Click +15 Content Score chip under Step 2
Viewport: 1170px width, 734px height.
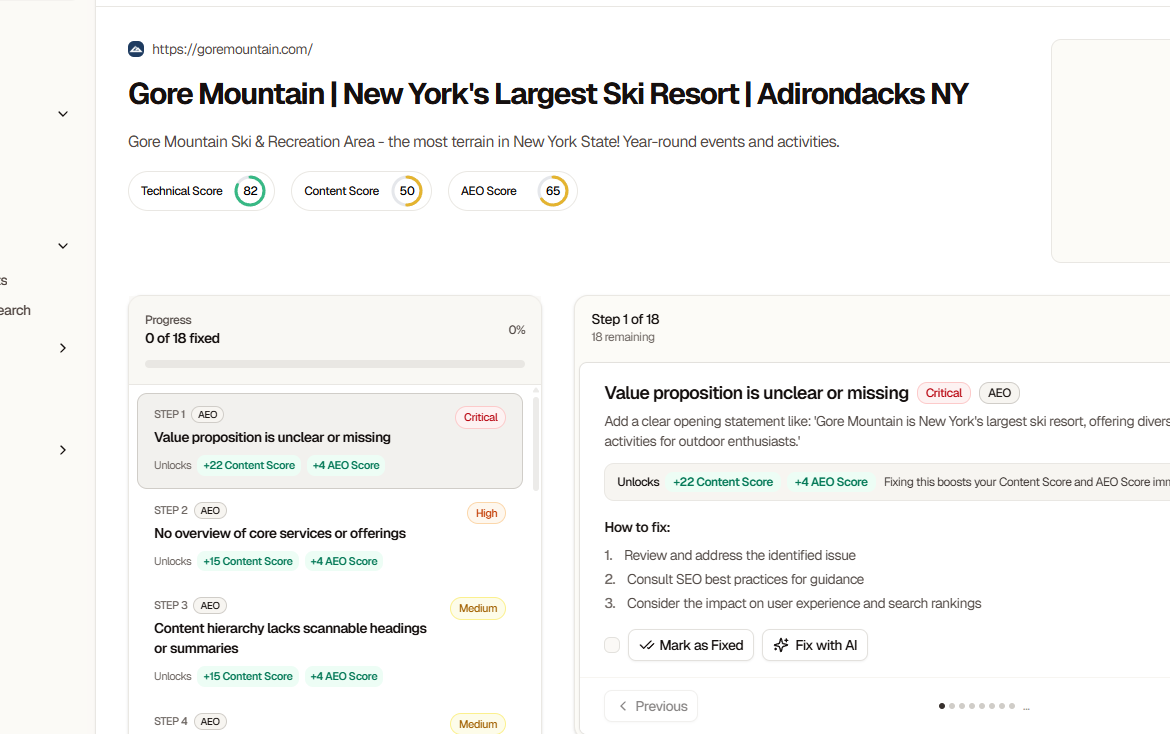(x=248, y=561)
